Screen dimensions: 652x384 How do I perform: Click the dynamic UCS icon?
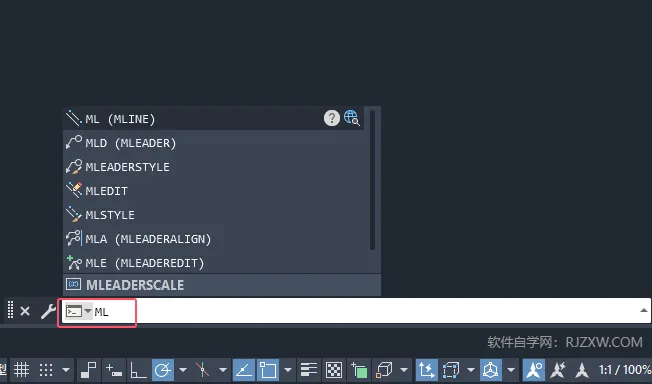pyautogui.click(x=426, y=369)
